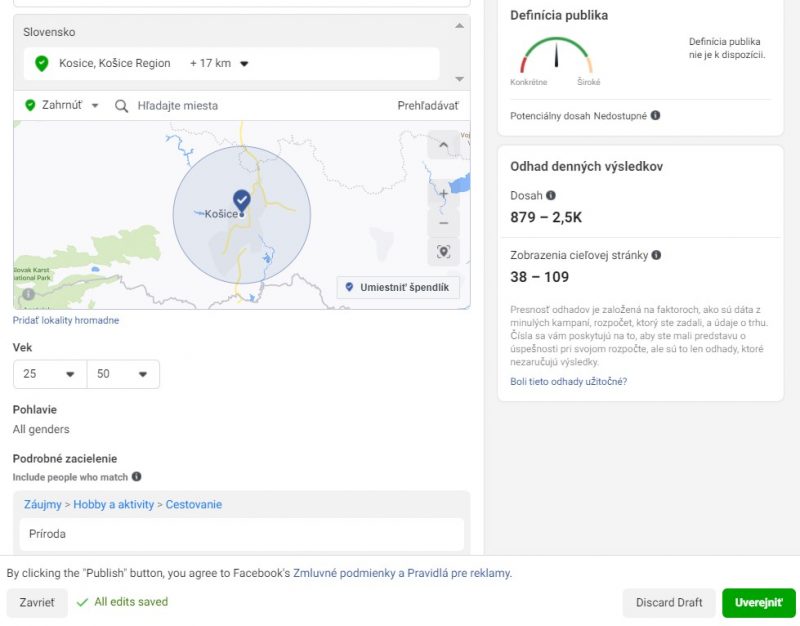The image size is (800, 626).
Task: Click the Potenciálny dosah info icon
Action: 656,115
